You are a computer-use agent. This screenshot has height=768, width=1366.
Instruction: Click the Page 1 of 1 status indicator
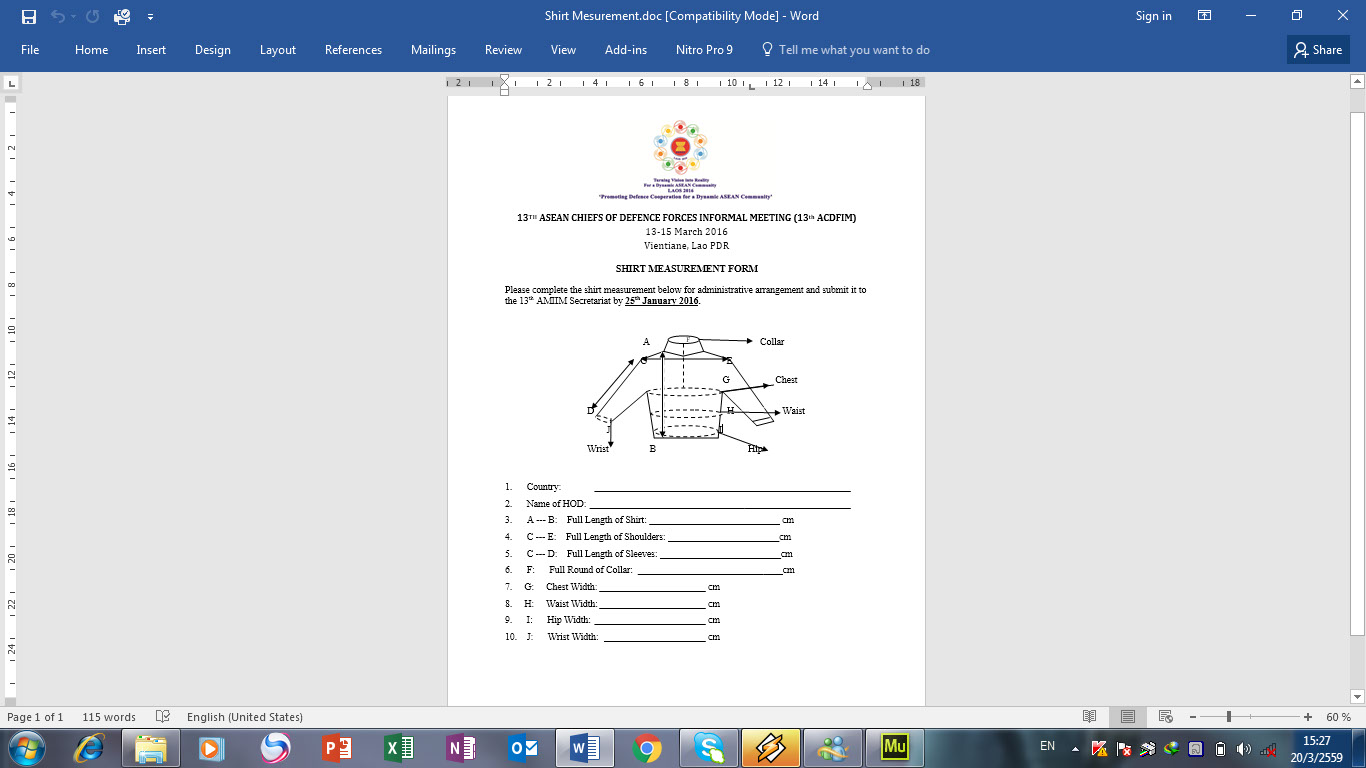pyautogui.click(x=35, y=717)
